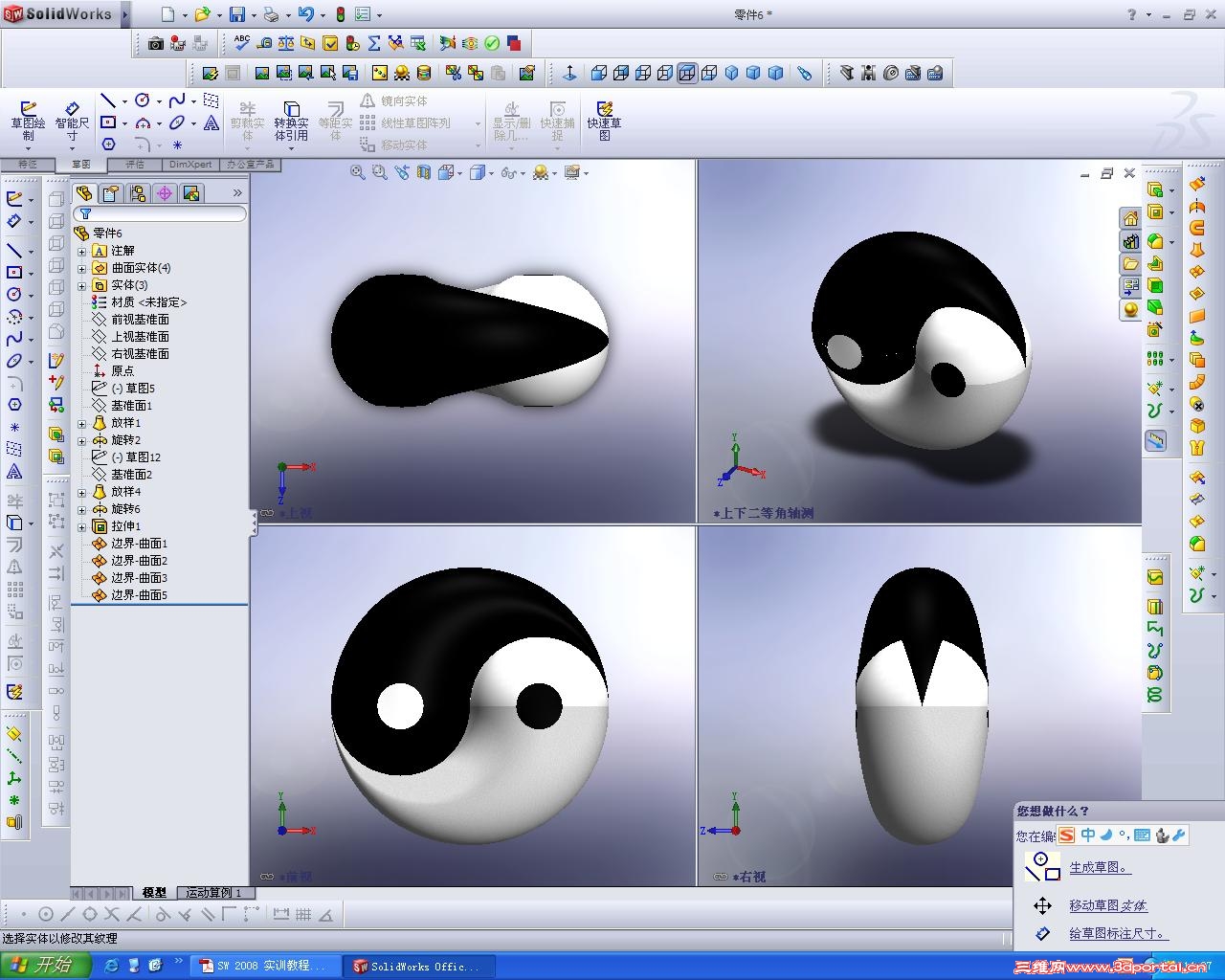Click the Print icon

[272, 14]
